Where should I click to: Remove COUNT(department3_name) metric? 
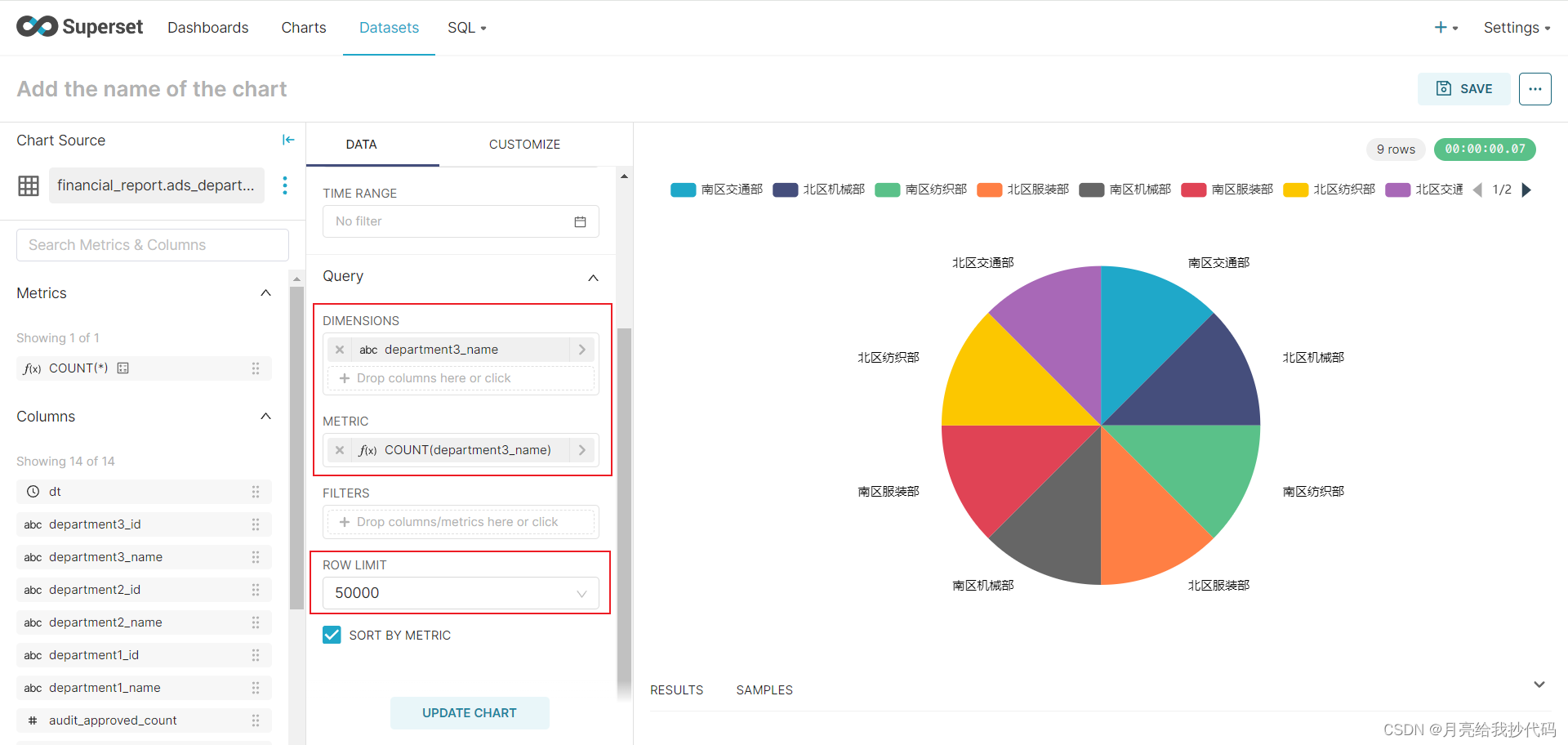(340, 450)
